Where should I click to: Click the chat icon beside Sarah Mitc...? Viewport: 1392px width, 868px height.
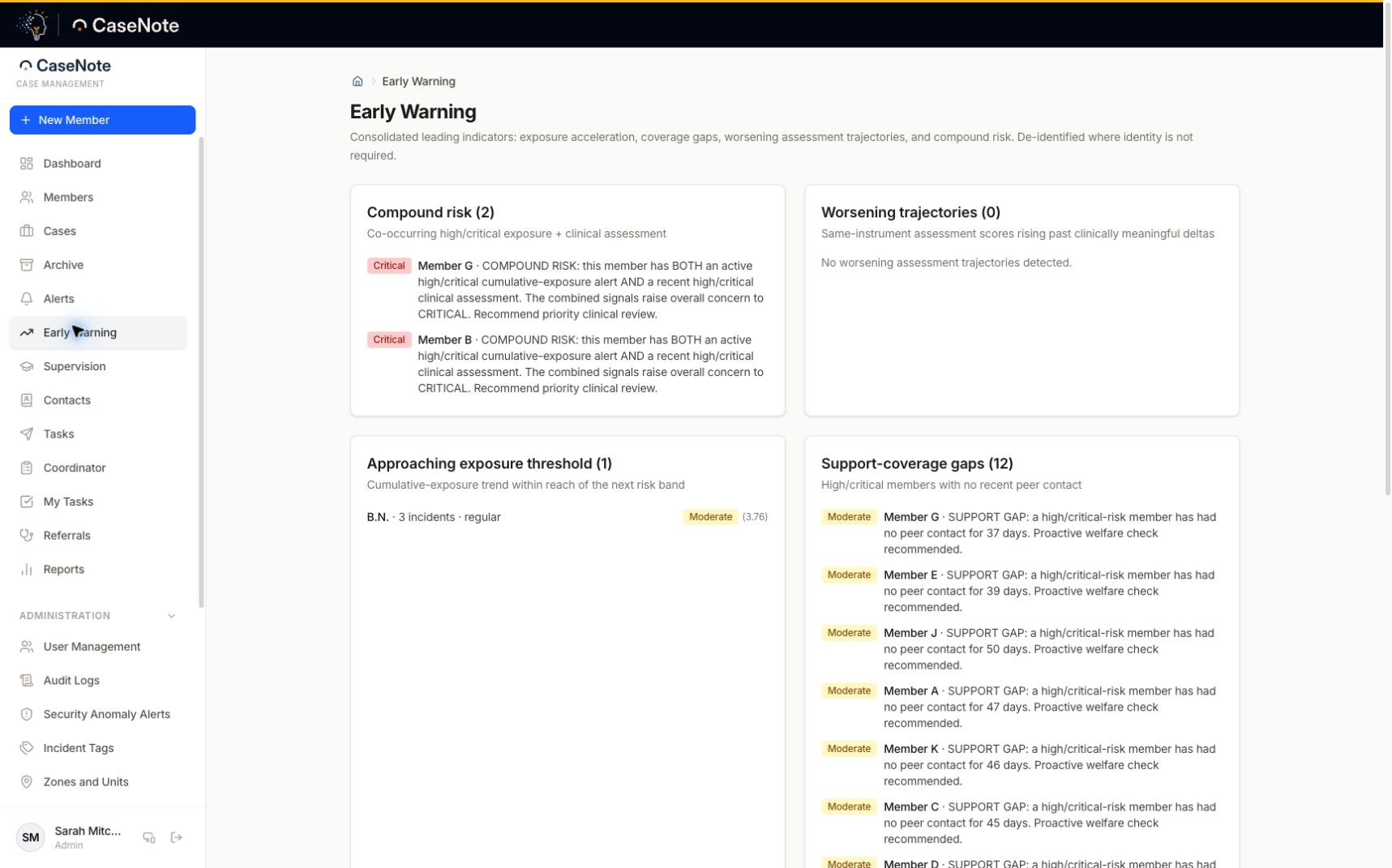pos(149,838)
